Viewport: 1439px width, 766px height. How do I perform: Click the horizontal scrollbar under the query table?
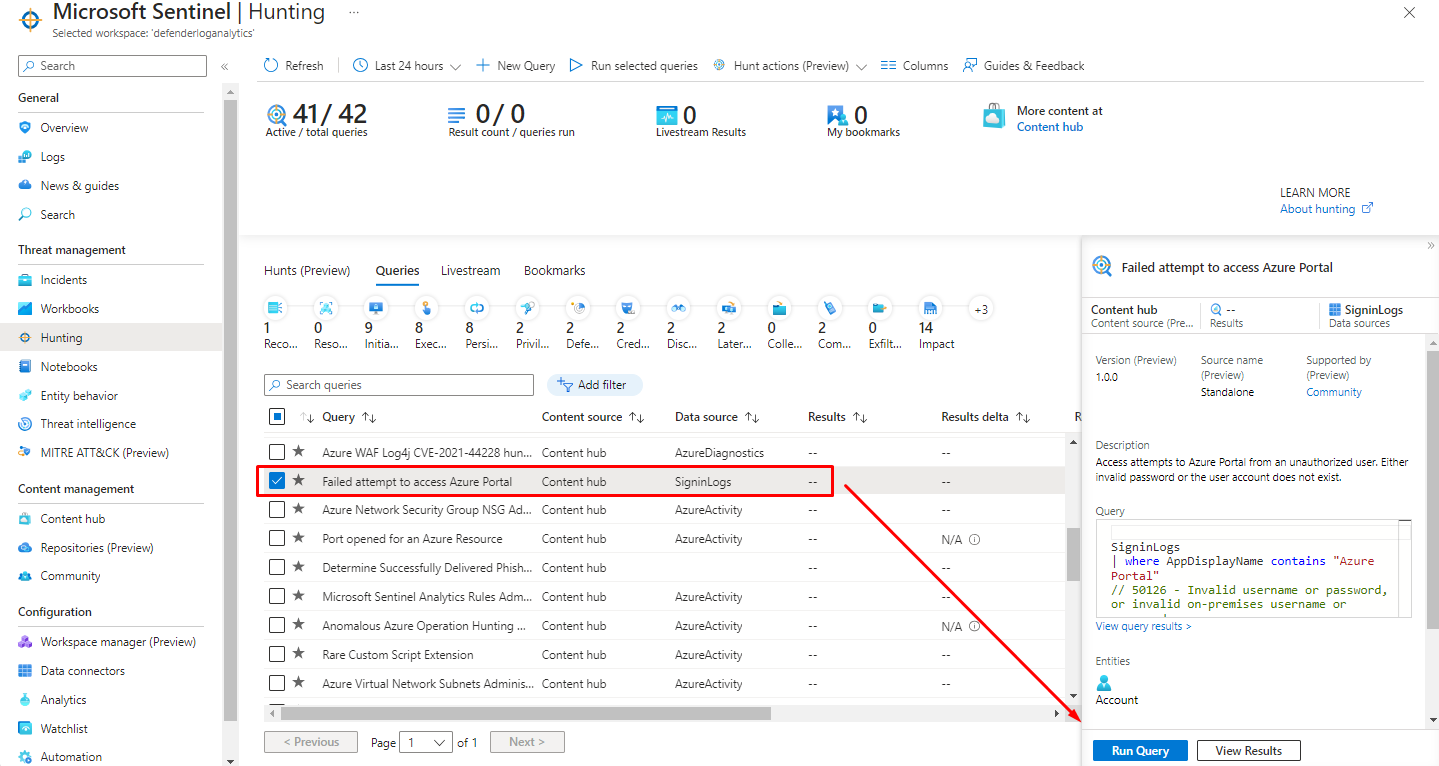click(525, 714)
